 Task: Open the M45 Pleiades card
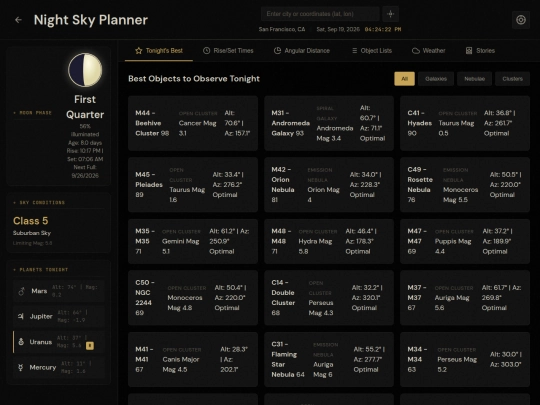[193, 185]
